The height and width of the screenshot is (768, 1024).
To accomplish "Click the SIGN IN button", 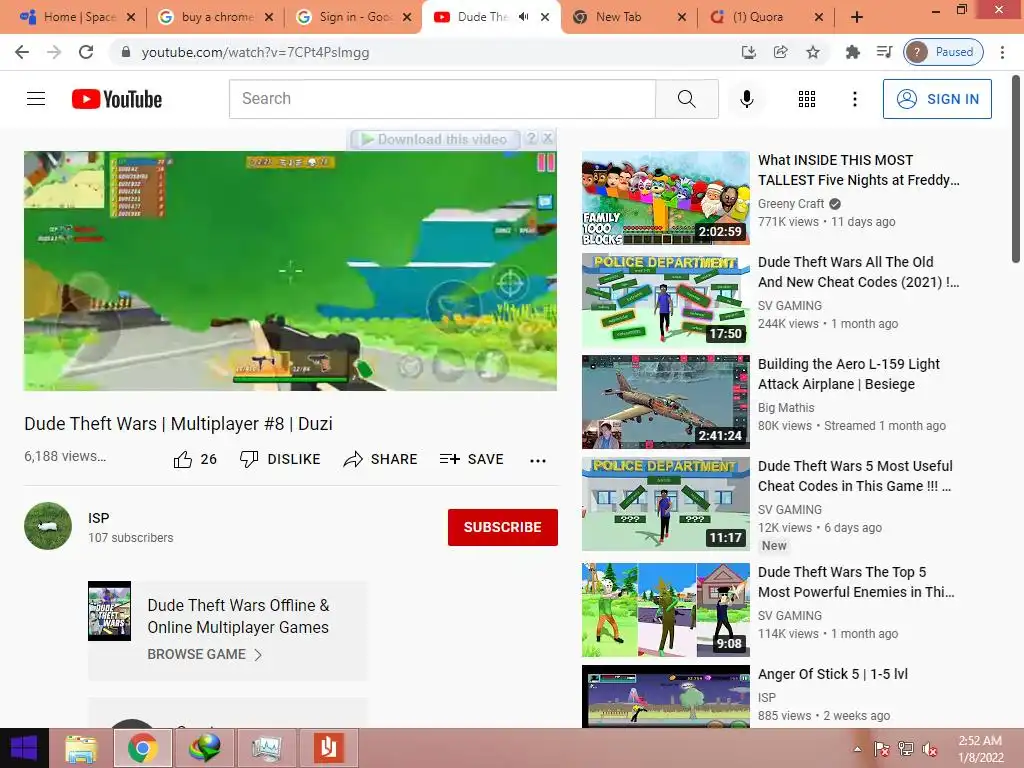I will pos(937,99).
